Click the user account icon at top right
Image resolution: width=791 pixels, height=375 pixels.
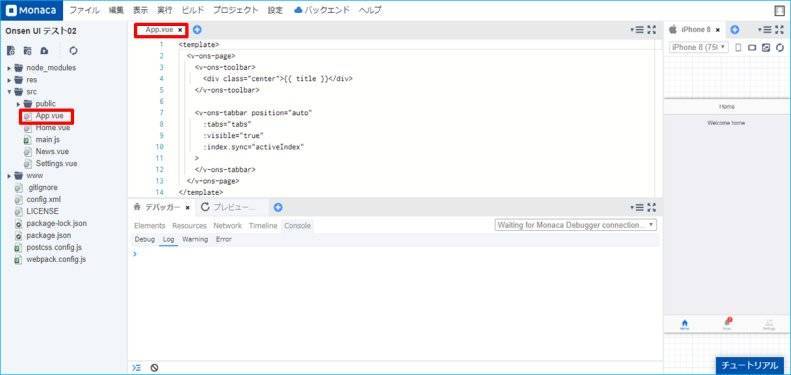pyautogui.click(x=780, y=10)
